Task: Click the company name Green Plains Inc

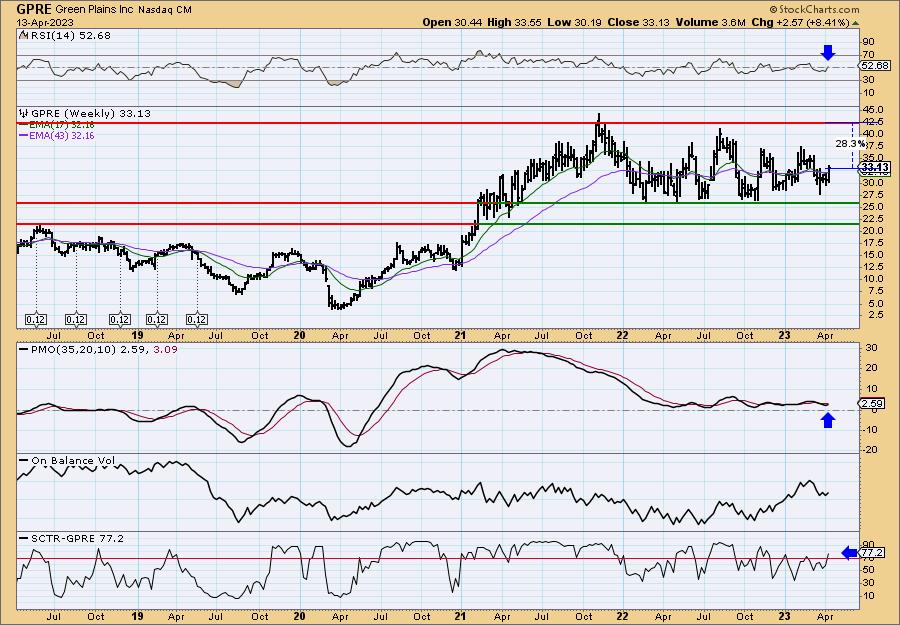Action: [95, 10]
